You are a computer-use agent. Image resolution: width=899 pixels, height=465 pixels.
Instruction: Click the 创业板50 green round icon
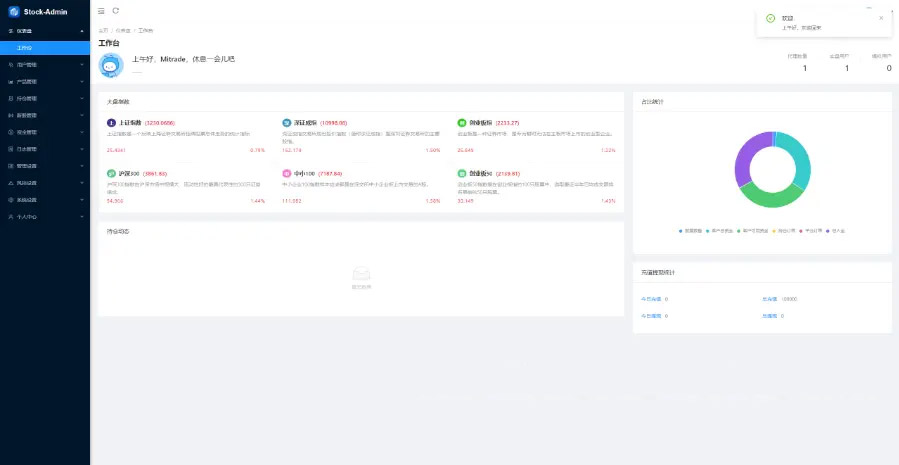(x=462, y=173)
